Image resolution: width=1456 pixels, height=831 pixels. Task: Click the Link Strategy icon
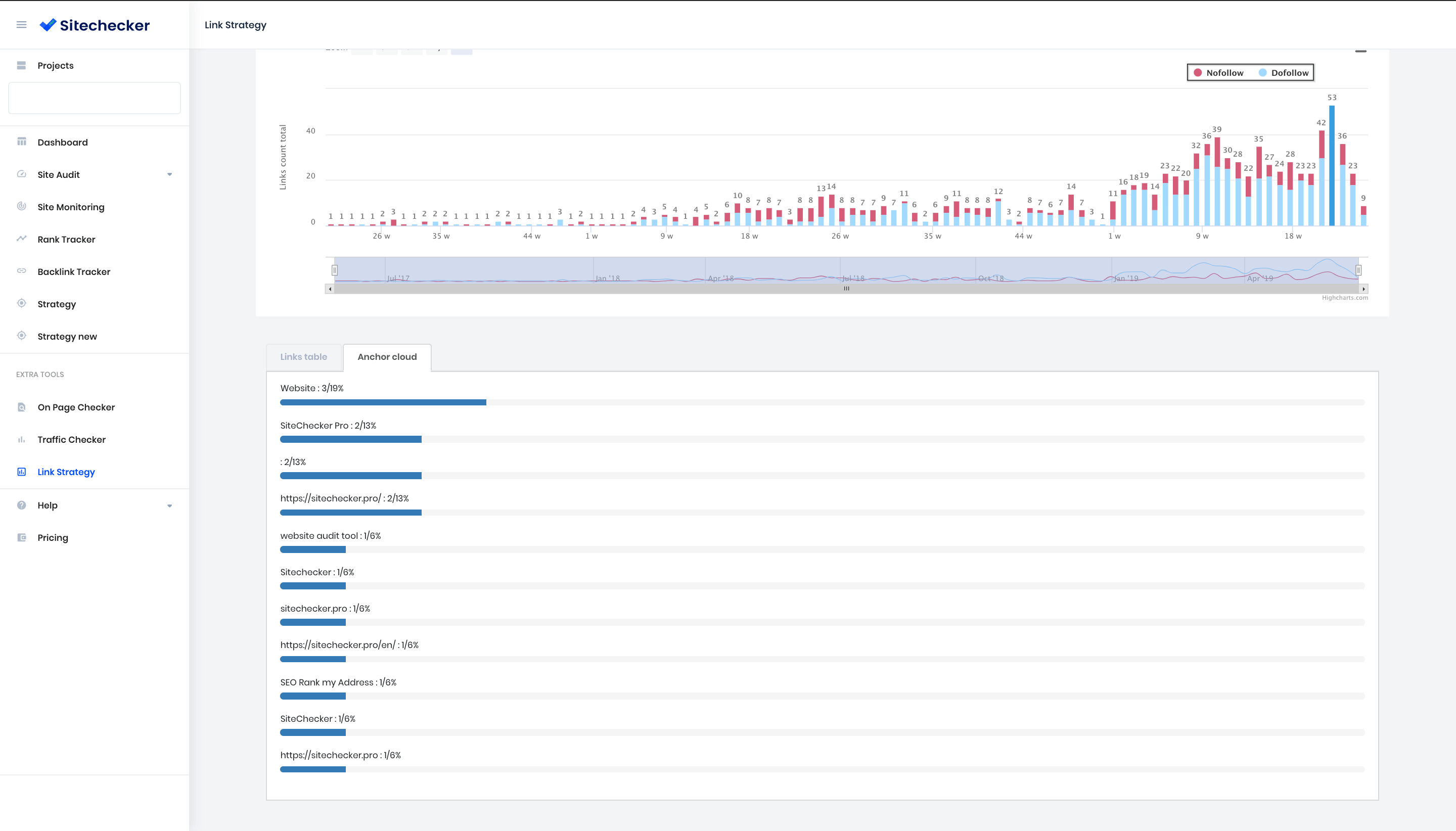point(22,472)
